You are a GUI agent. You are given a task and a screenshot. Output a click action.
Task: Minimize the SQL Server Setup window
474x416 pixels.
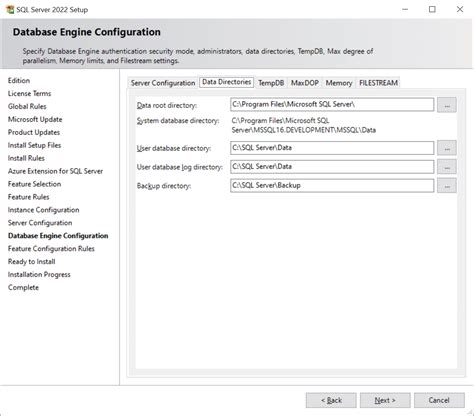[405, 9]
